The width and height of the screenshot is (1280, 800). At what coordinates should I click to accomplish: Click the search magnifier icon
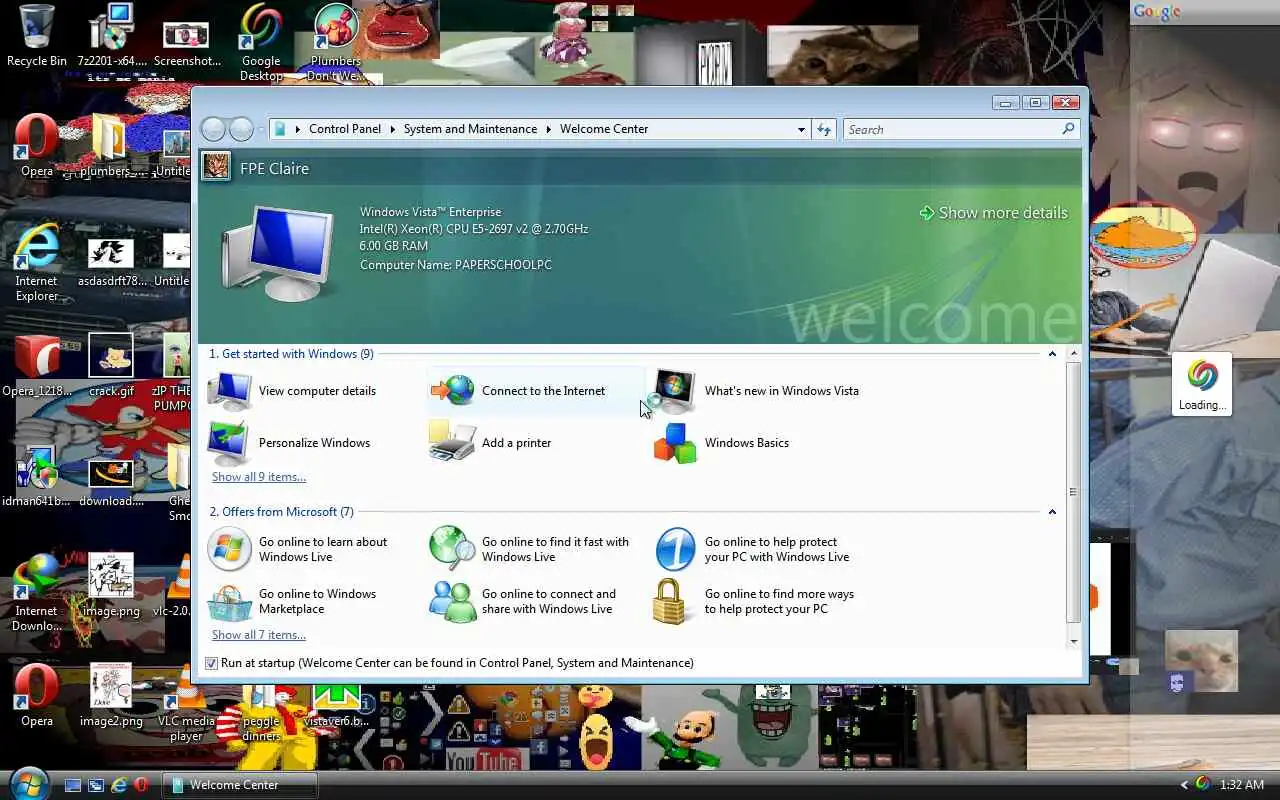1068,129
